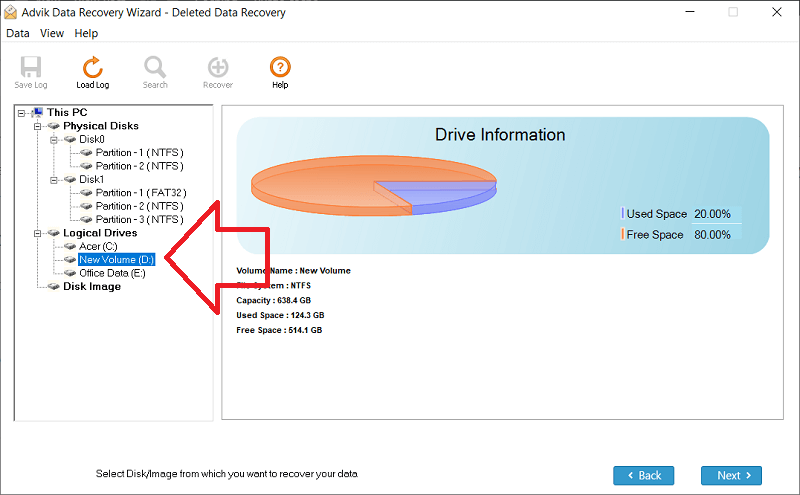Image resolution: width=800 pixels, height=495 pixels.
Task: Click the Used Space legend color swatch
Action: coord(623,214)
